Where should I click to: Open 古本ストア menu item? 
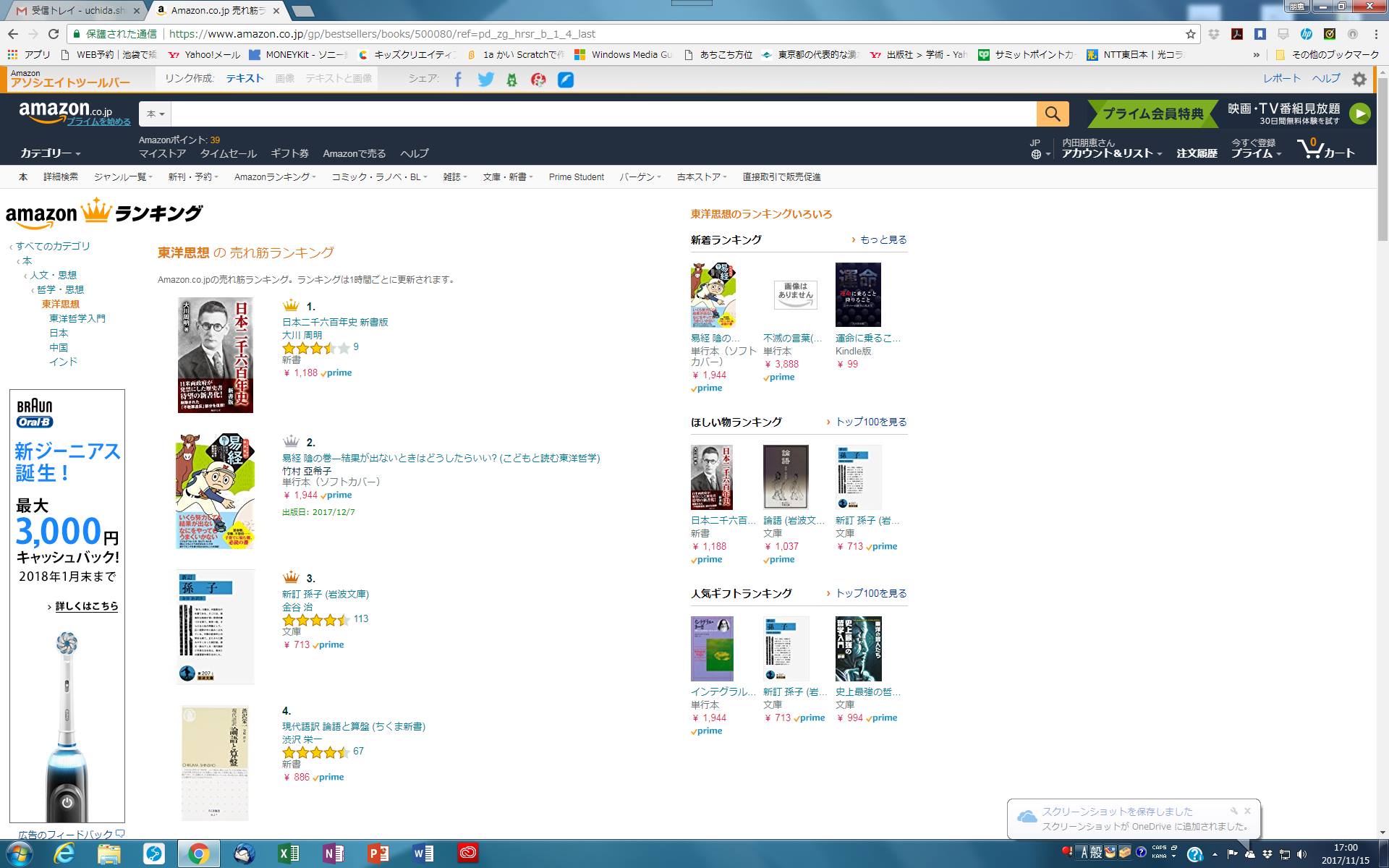click(x=702, y=176)
